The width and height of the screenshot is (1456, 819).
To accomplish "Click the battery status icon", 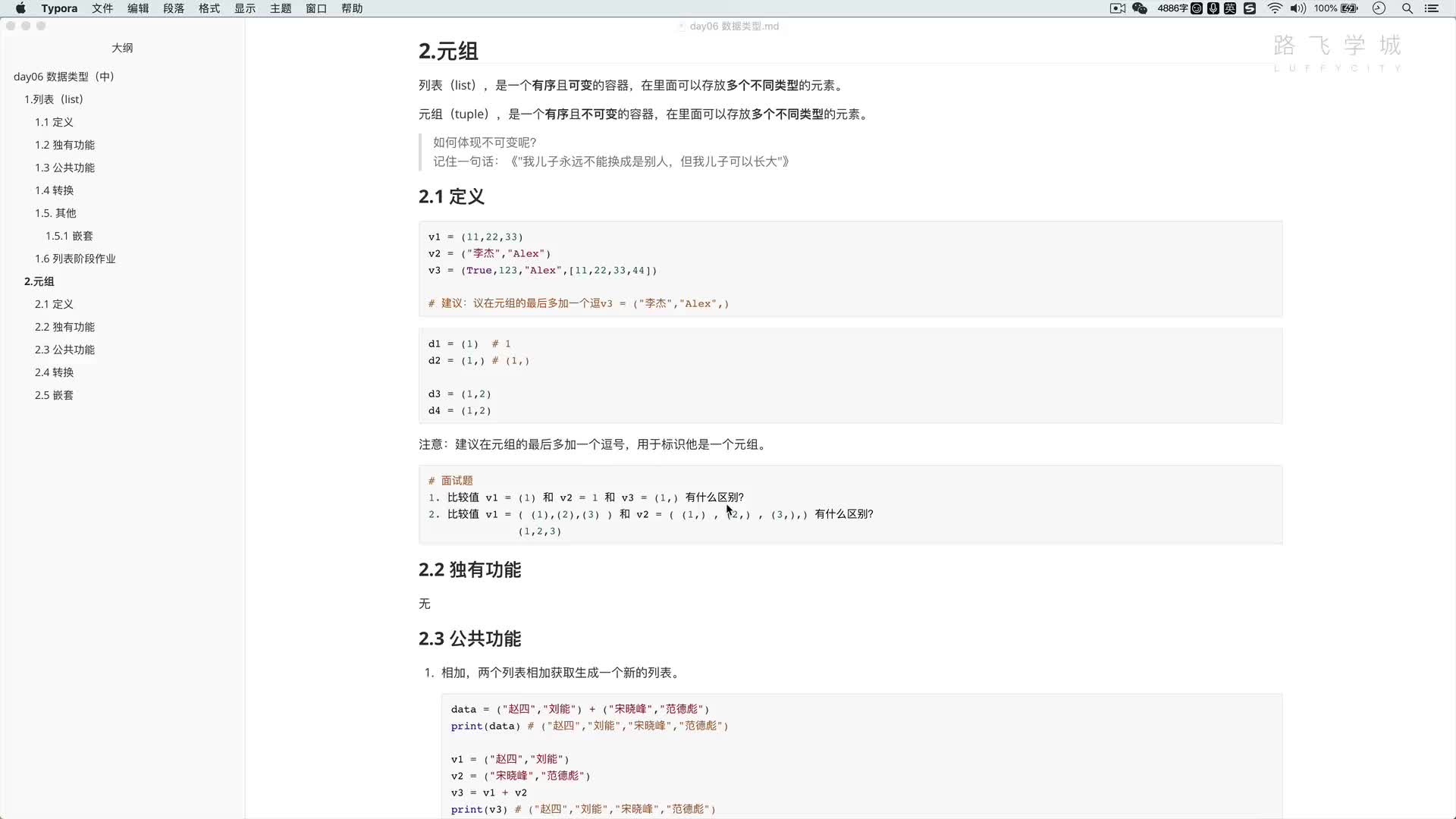I will 1350,8.
